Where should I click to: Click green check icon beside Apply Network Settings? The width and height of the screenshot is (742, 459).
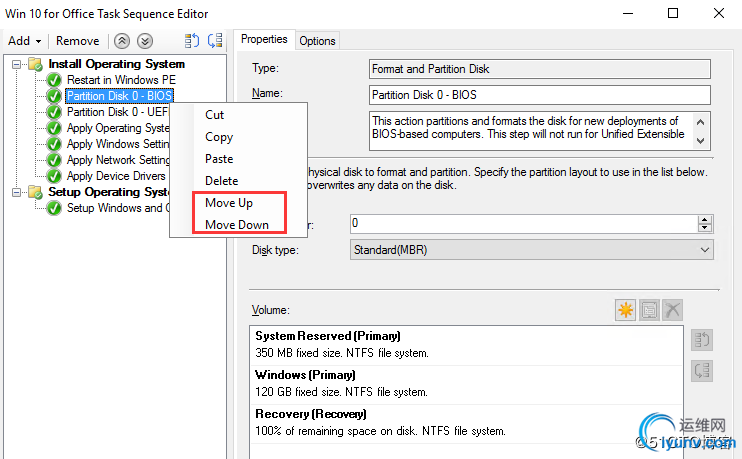pos(54,160)
